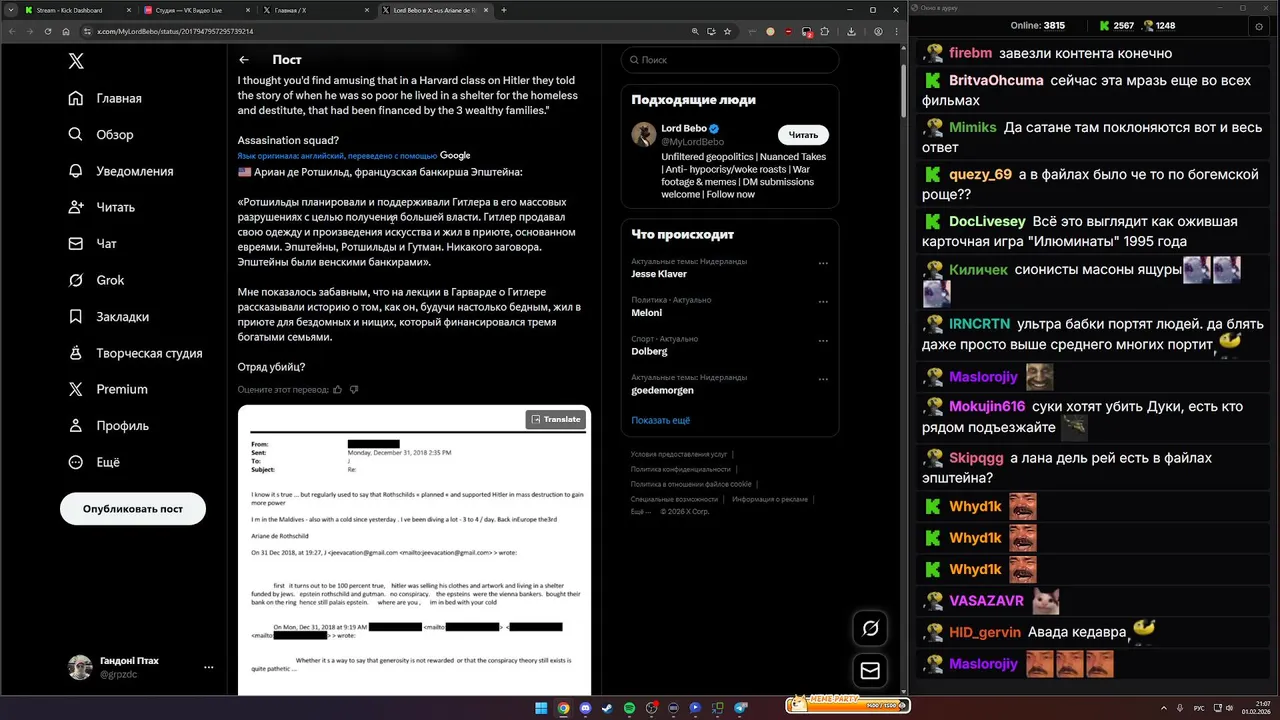Open the Premium X icon
This screenshot has width=1280, height=720.
pyautogui.click(x=76, y=389)
